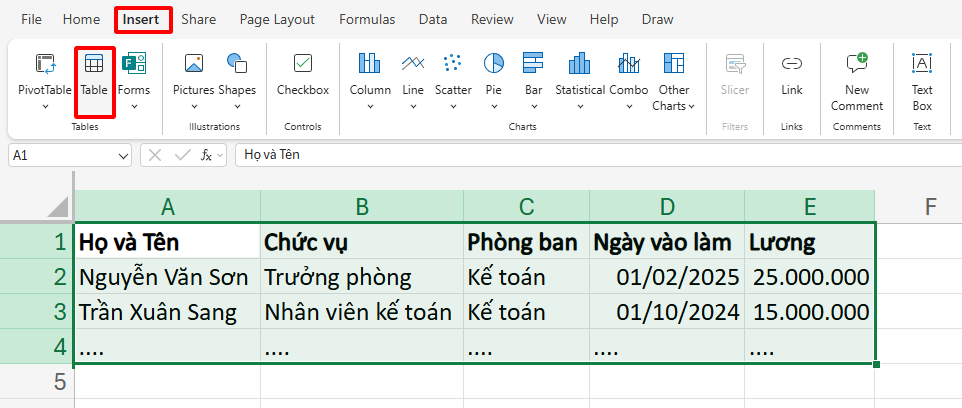Select cell 'Nhân viên kế toán'
Viewport: 962px width, 408px height.
362,312
